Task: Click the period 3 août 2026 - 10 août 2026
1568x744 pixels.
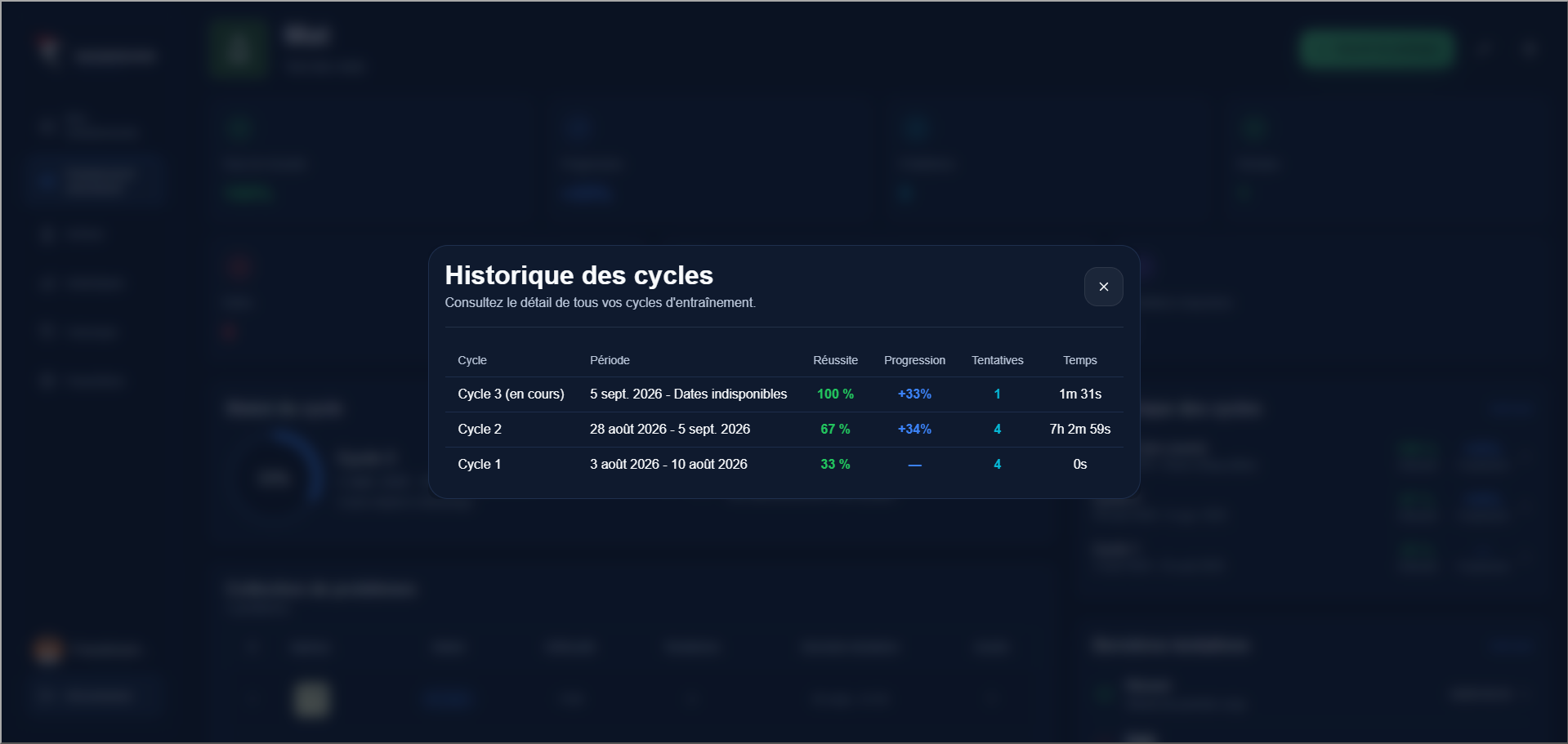Action: coord(668,464)
